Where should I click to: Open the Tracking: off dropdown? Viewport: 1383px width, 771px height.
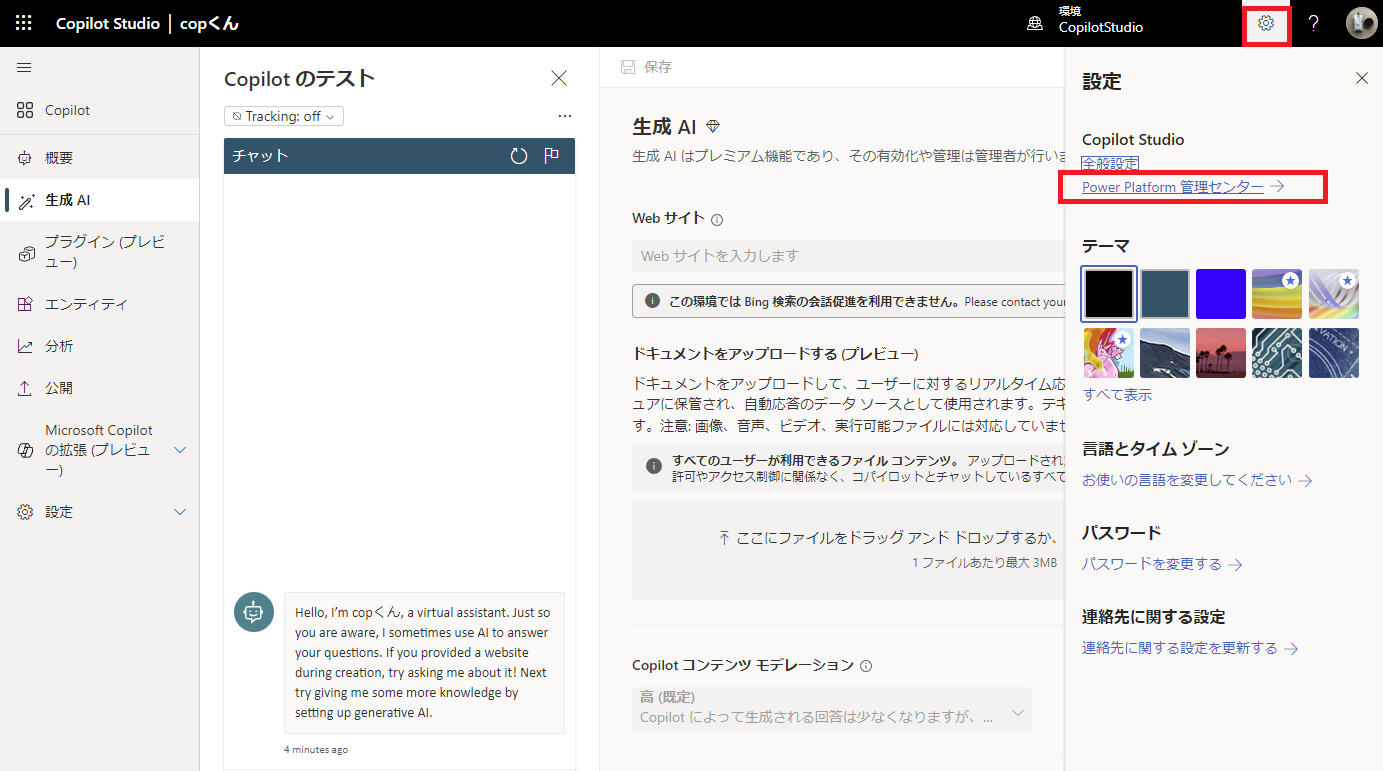[283, 116]
